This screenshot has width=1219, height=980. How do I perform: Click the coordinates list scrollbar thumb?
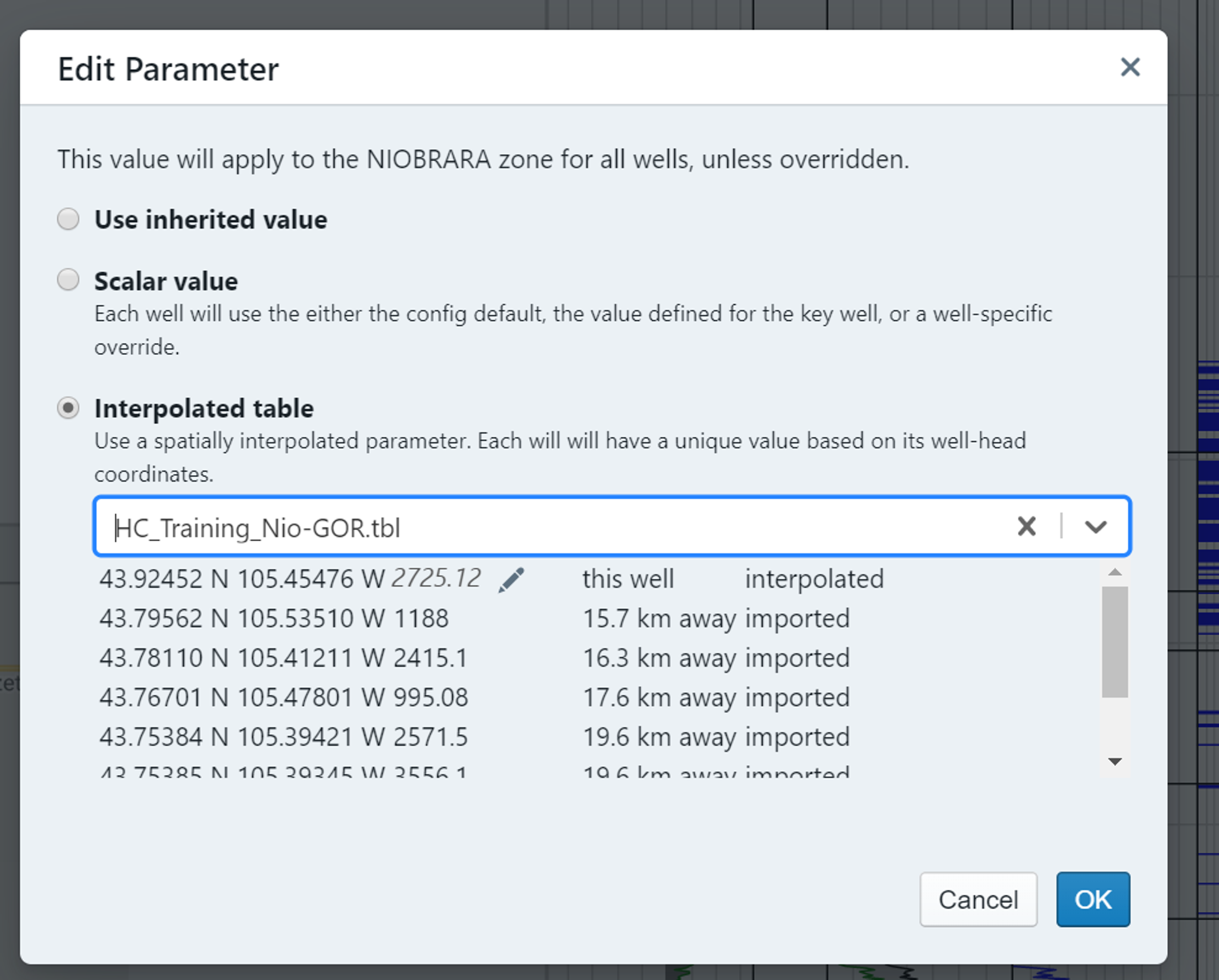pyautogui.click(x=1114, y=641)
